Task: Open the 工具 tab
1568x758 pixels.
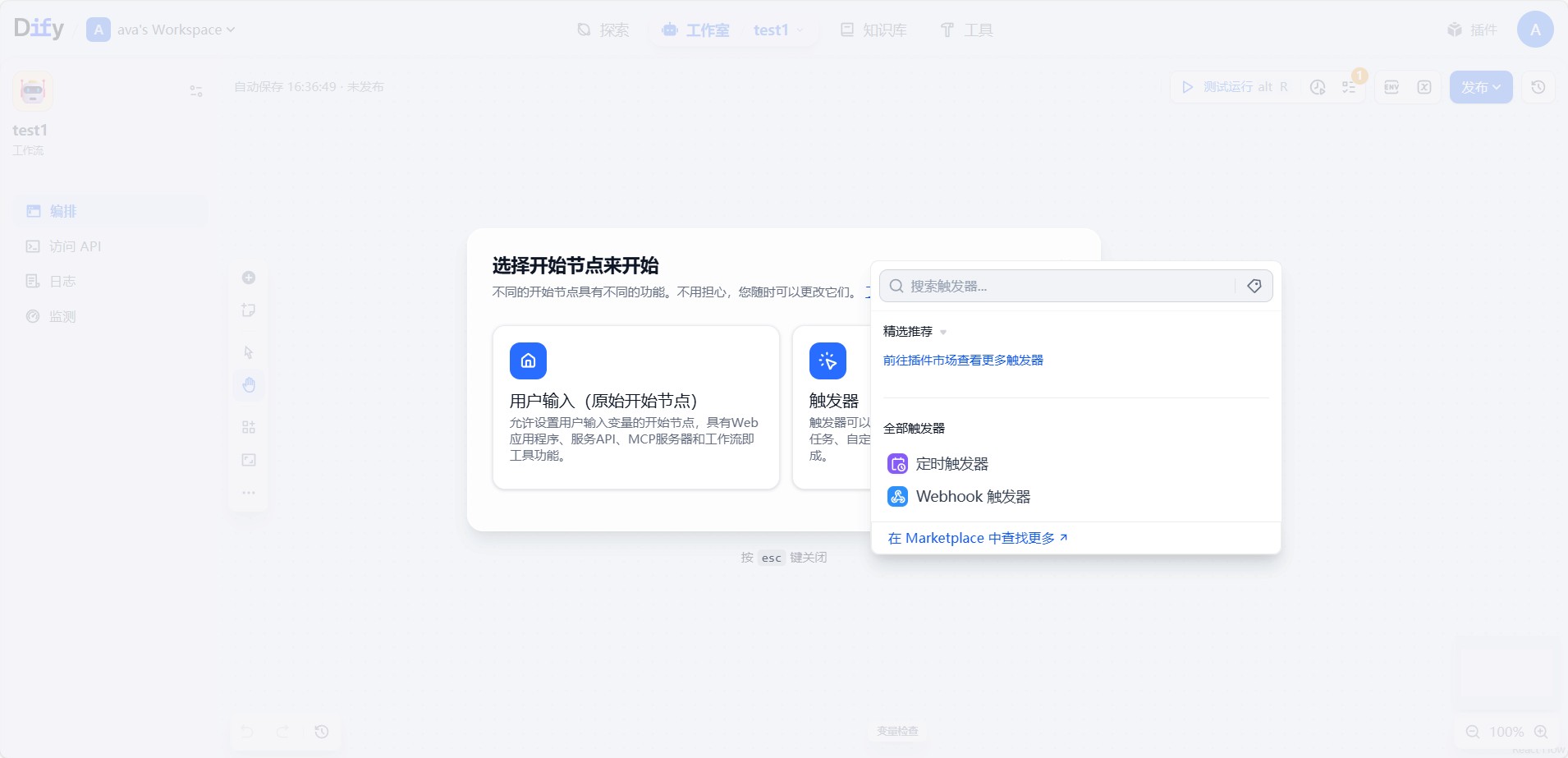Action: pyautogui.click(x=966, y=30)
